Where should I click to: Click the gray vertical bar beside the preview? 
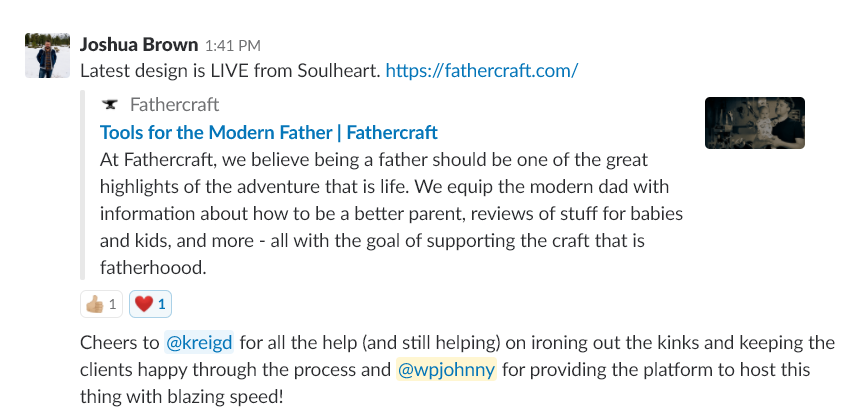click(x=83, y=185)
